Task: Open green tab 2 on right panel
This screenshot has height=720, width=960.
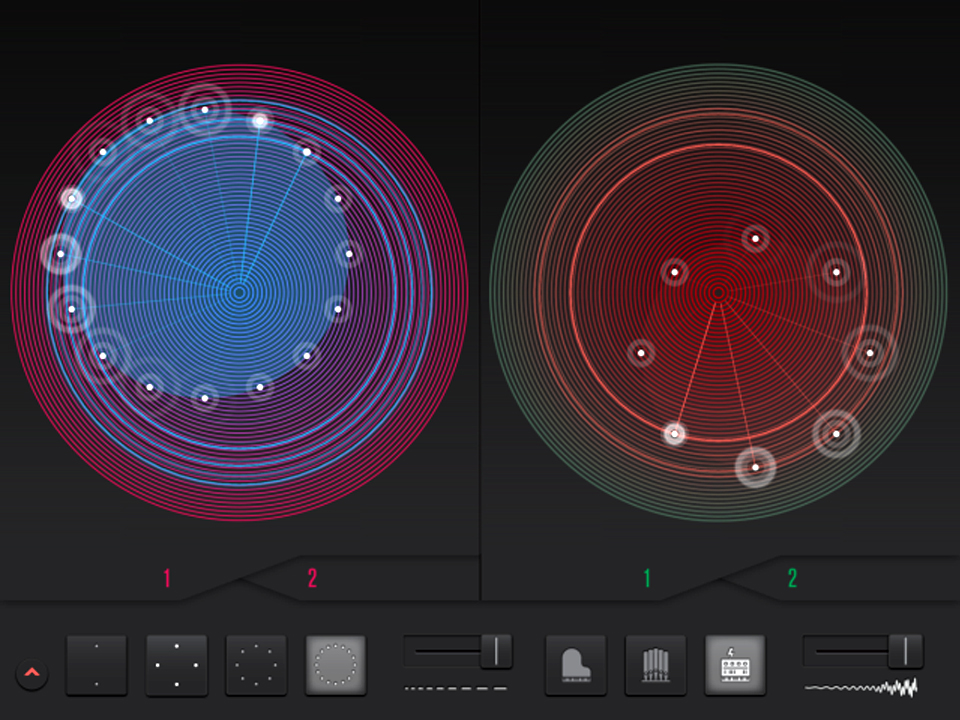Action: click(792, 578)
